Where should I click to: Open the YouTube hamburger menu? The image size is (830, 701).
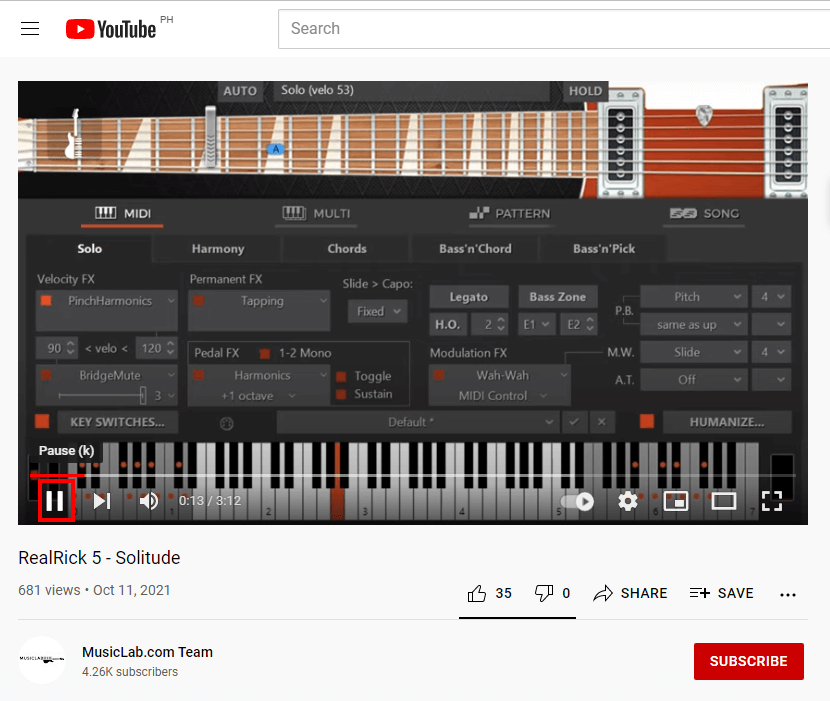30,29
